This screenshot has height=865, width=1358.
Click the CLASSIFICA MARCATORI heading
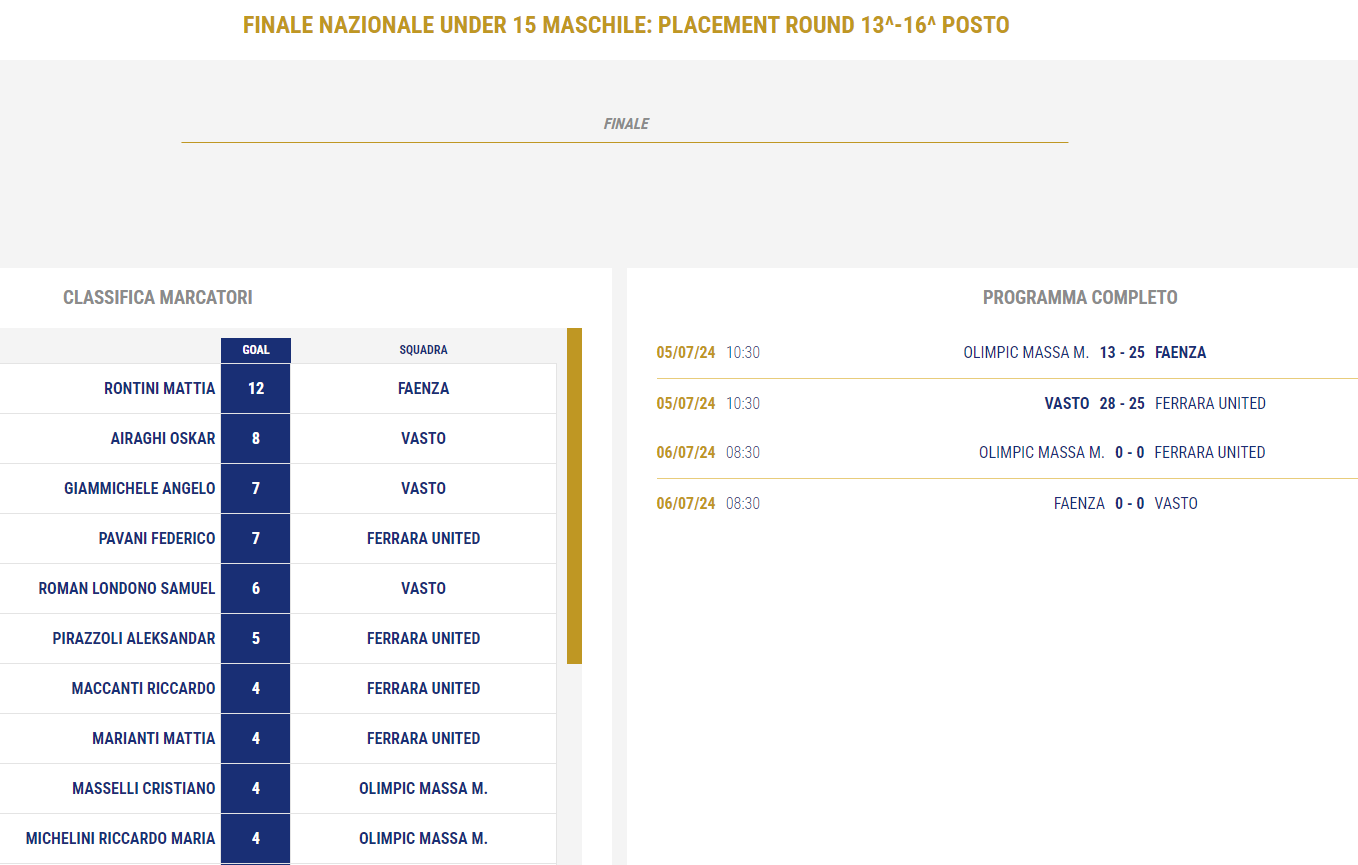pos(158,297)
